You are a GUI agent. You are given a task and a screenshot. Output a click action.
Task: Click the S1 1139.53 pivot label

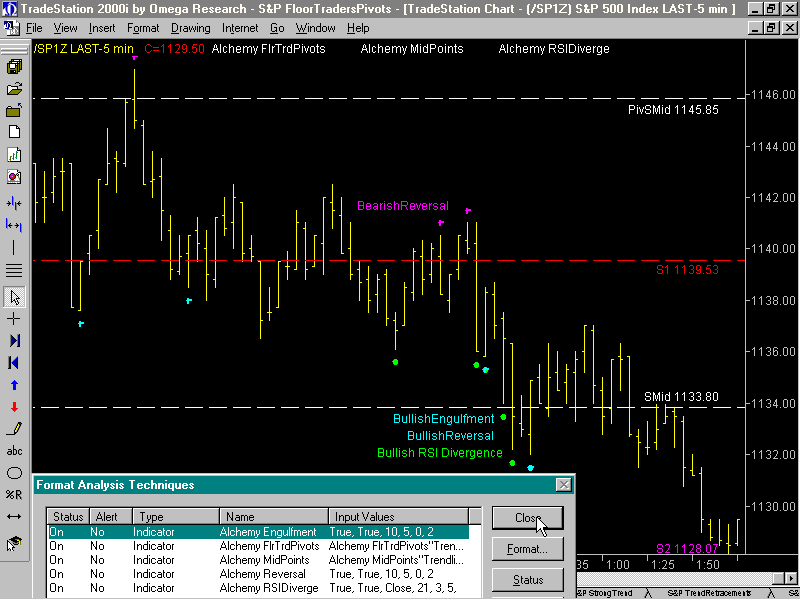pos(687,270)
